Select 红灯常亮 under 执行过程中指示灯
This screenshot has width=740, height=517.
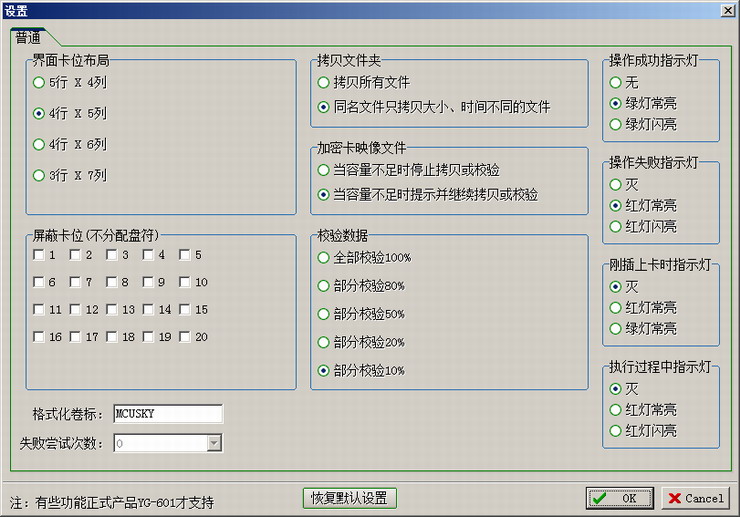(616, 410)
